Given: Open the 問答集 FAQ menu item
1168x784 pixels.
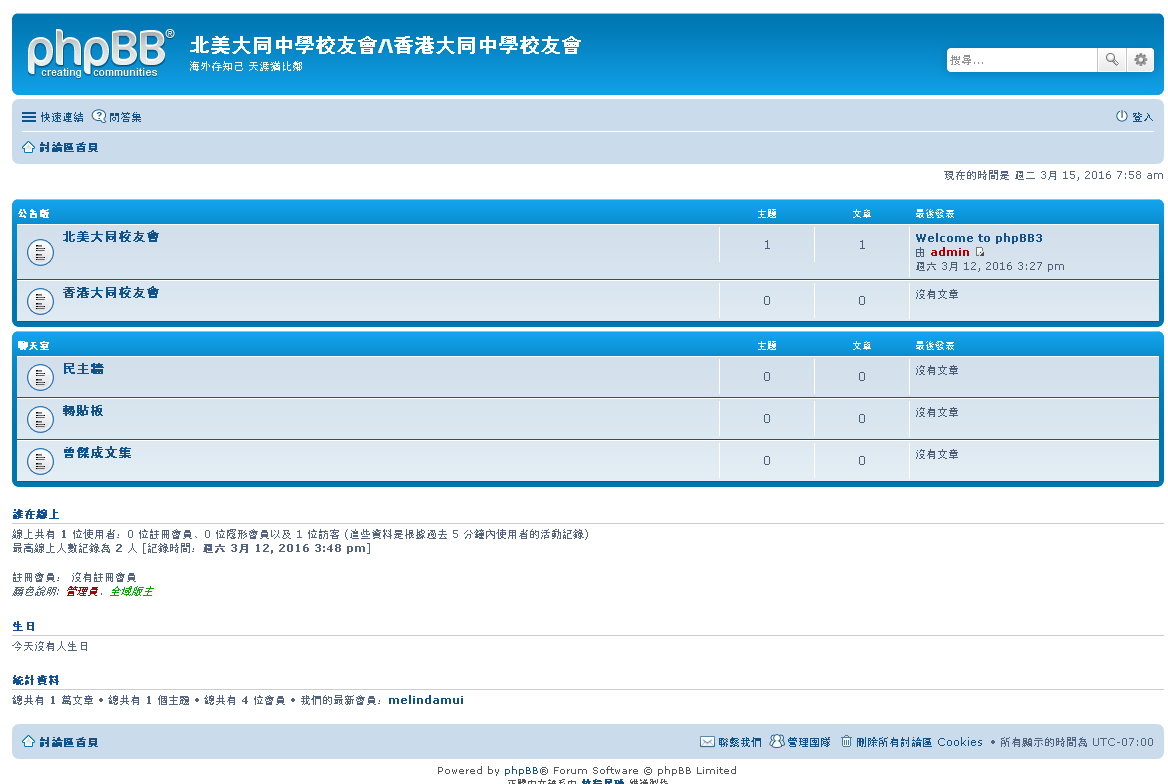Looking at the screenshot, I should [117, 117].
